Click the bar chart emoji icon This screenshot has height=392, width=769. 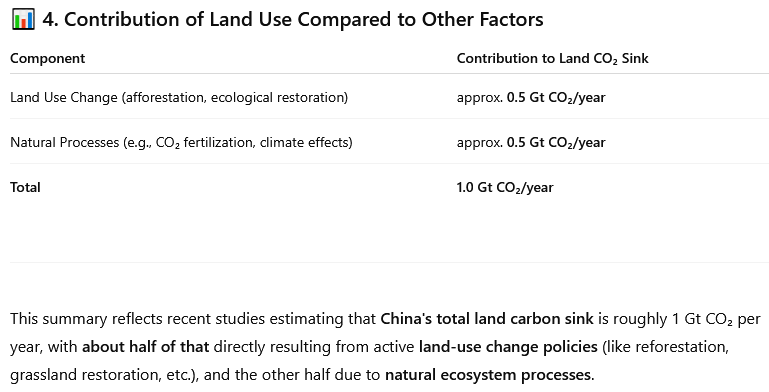point(23,19)
